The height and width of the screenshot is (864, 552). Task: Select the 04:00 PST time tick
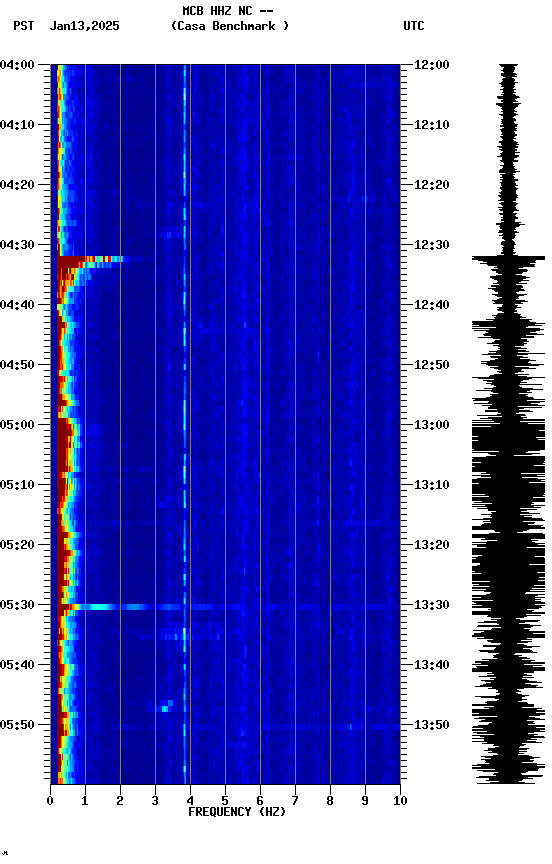(17, 65)
